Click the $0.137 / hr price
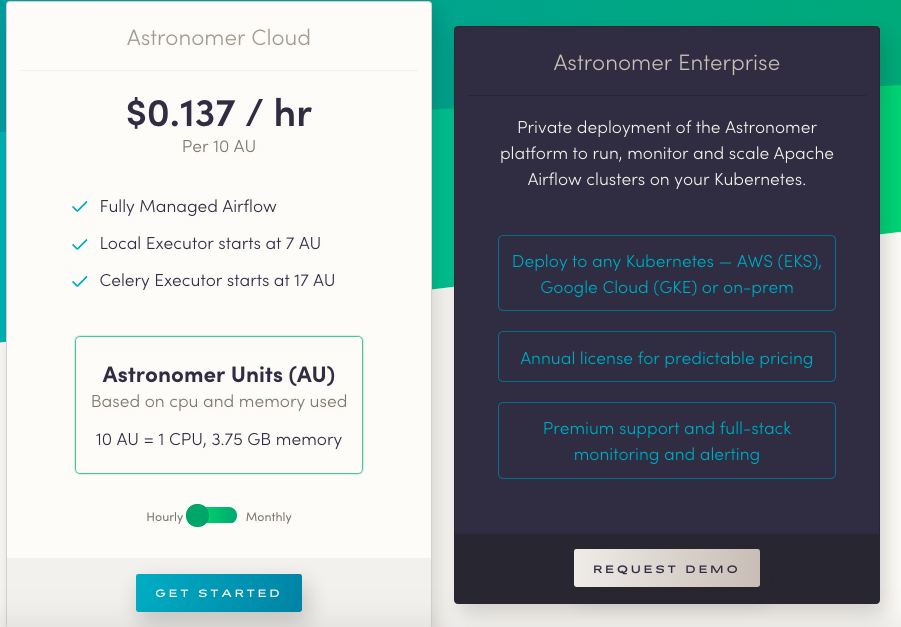 click(219, 113)
